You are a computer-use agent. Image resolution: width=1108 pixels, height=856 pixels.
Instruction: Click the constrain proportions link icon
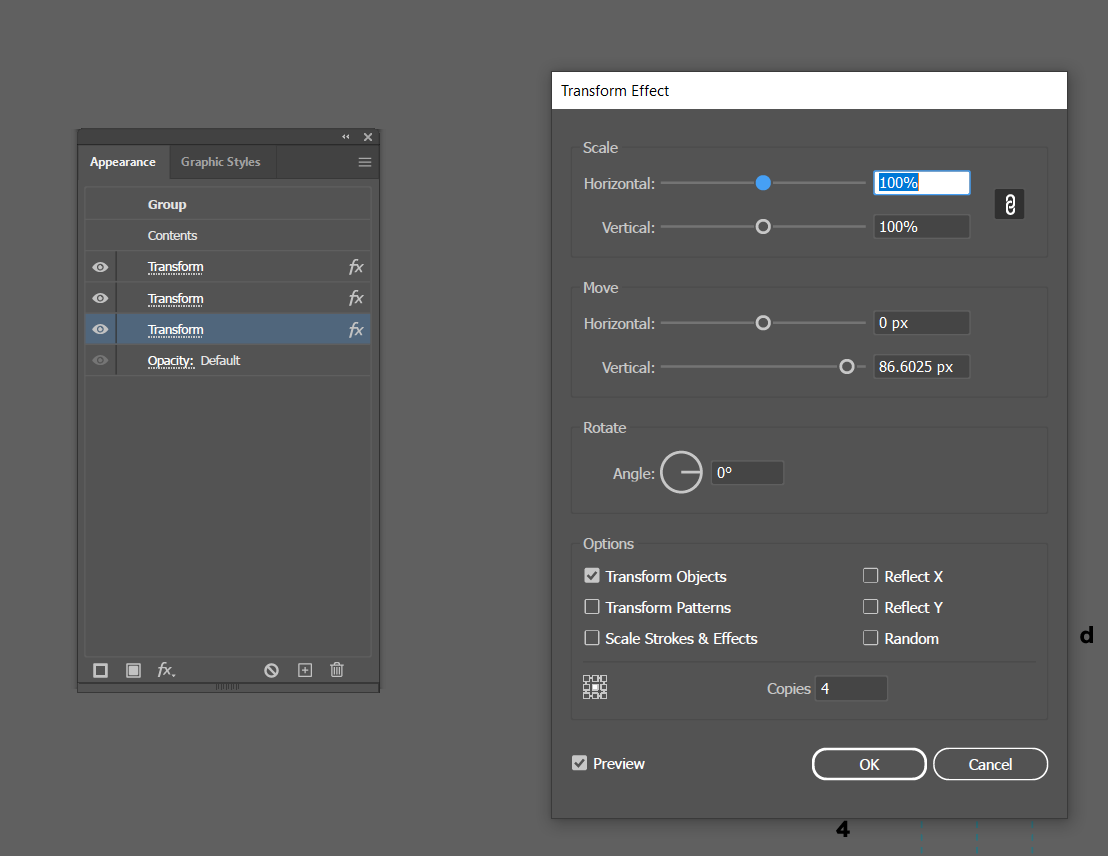coord(1009,205)
